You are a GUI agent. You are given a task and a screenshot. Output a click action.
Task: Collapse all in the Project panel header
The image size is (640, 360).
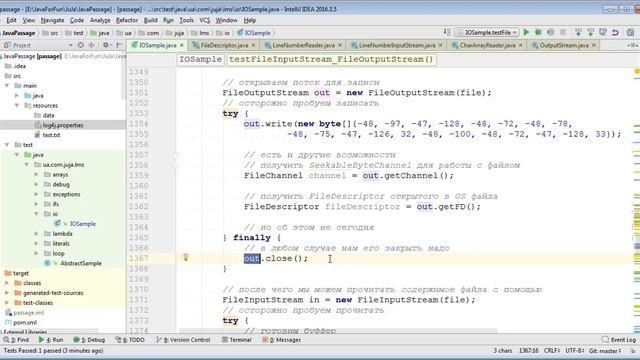(x=91, y=45)
